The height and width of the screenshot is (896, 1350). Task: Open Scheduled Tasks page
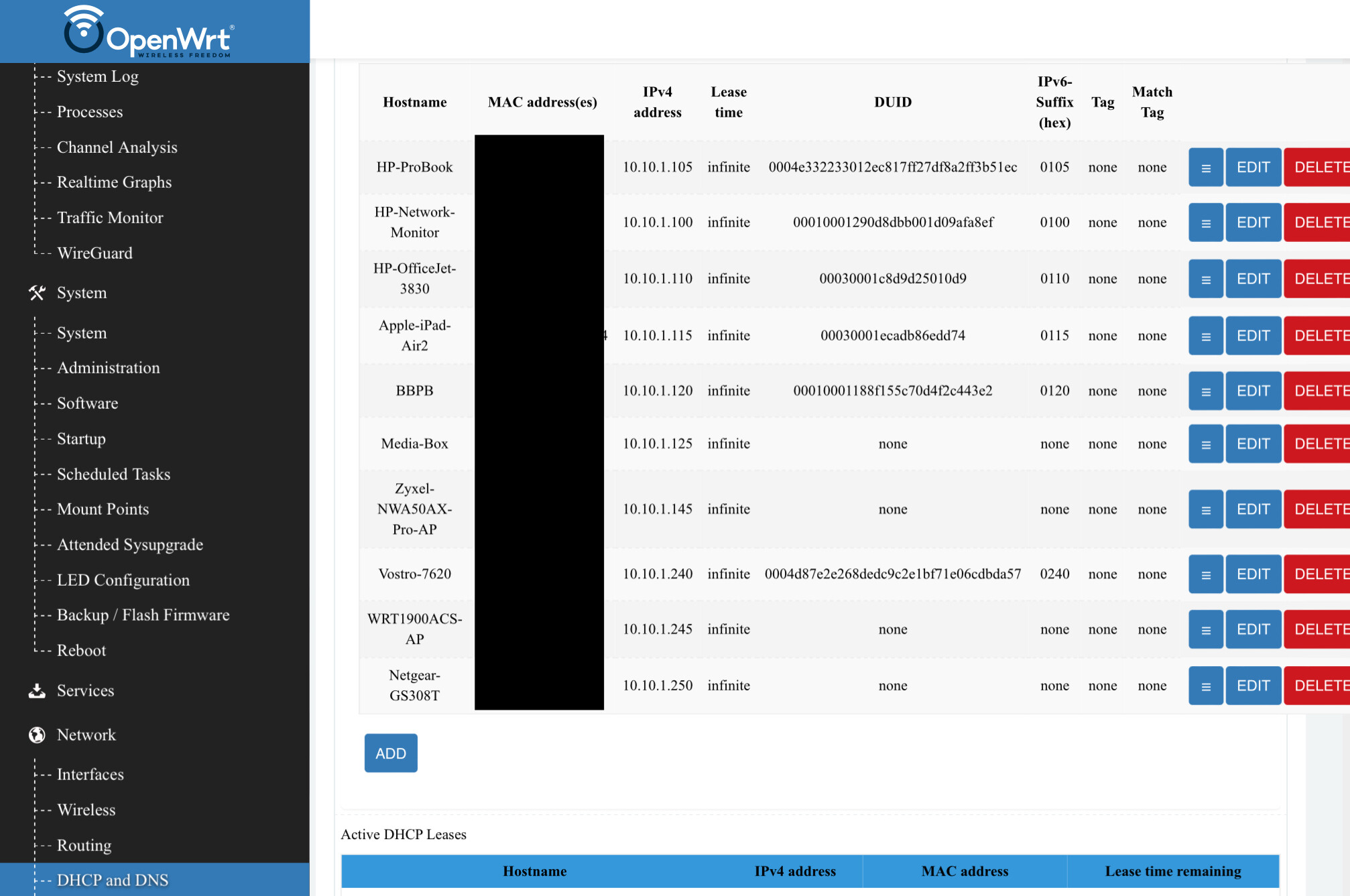pos(114,474)
